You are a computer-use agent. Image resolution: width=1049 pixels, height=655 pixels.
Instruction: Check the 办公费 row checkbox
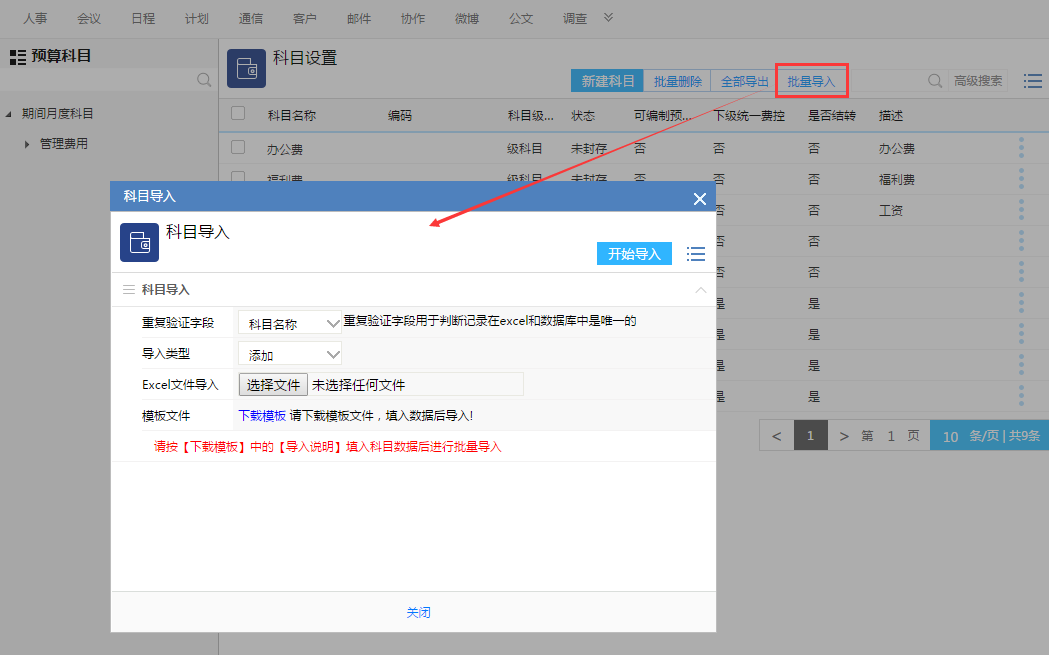[x=237, y=147]
